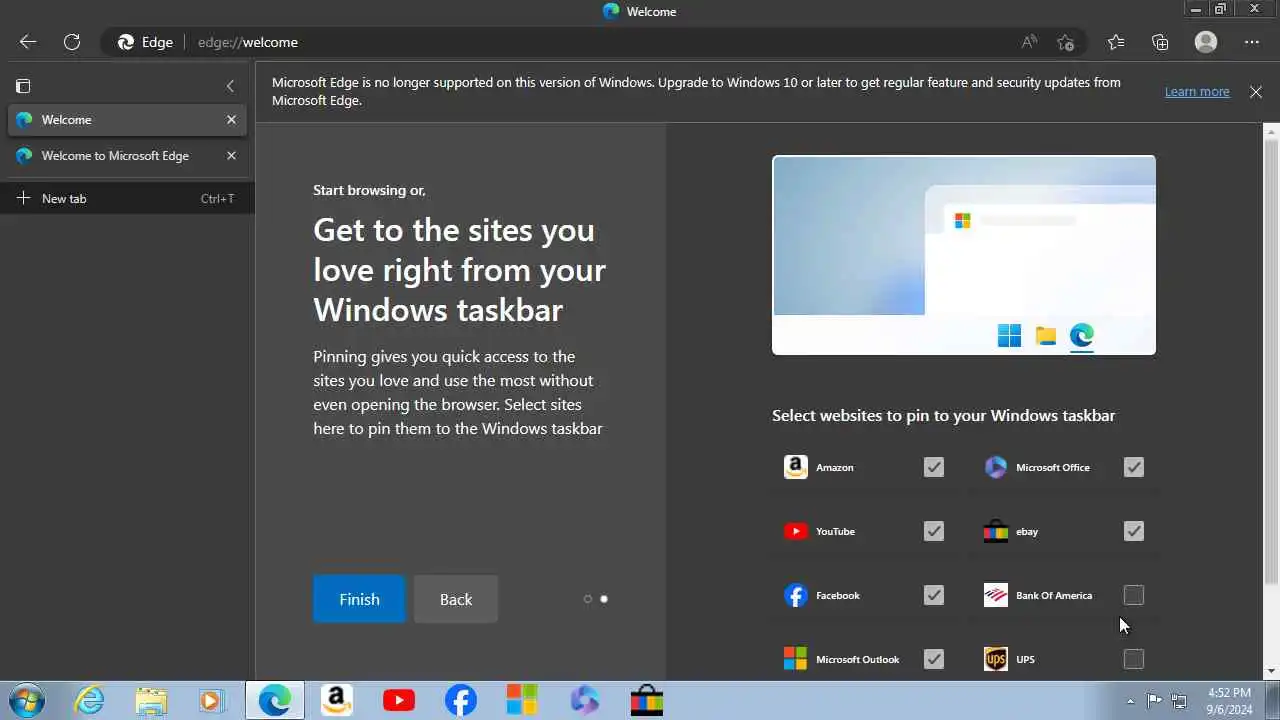Show hidden system tray icons arrow
The width and height of the screenshot is (1280, 720).
[x=1130, y=701]
